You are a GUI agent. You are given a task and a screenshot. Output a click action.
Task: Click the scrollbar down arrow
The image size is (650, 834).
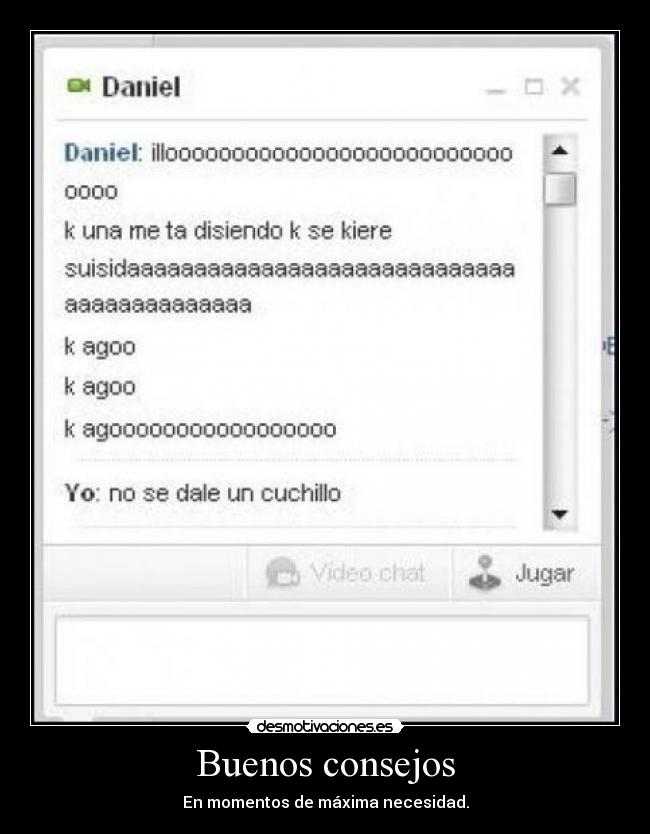point(560,514)
